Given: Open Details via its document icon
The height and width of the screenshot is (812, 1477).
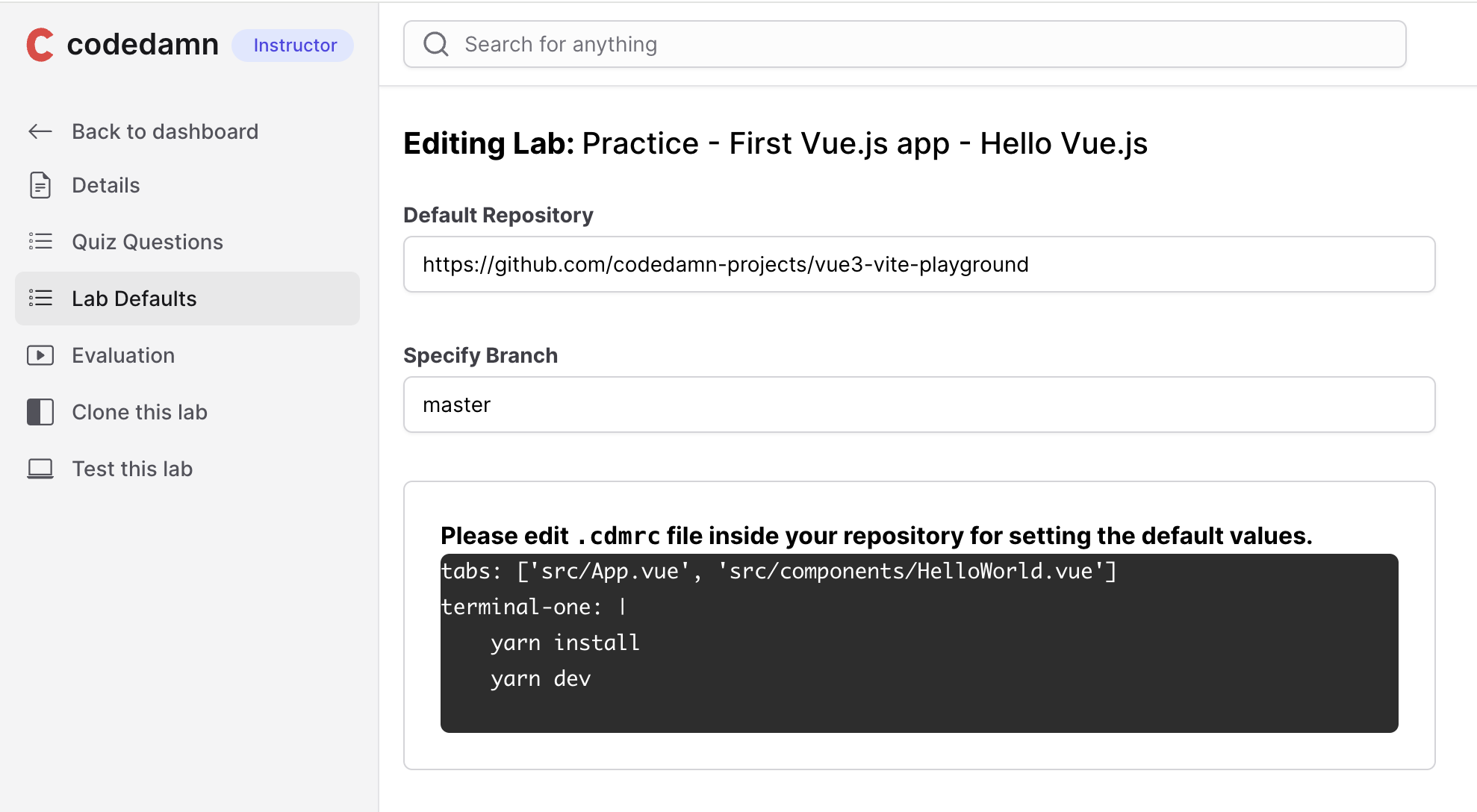Looking at the screenshot, I should 40,185.
